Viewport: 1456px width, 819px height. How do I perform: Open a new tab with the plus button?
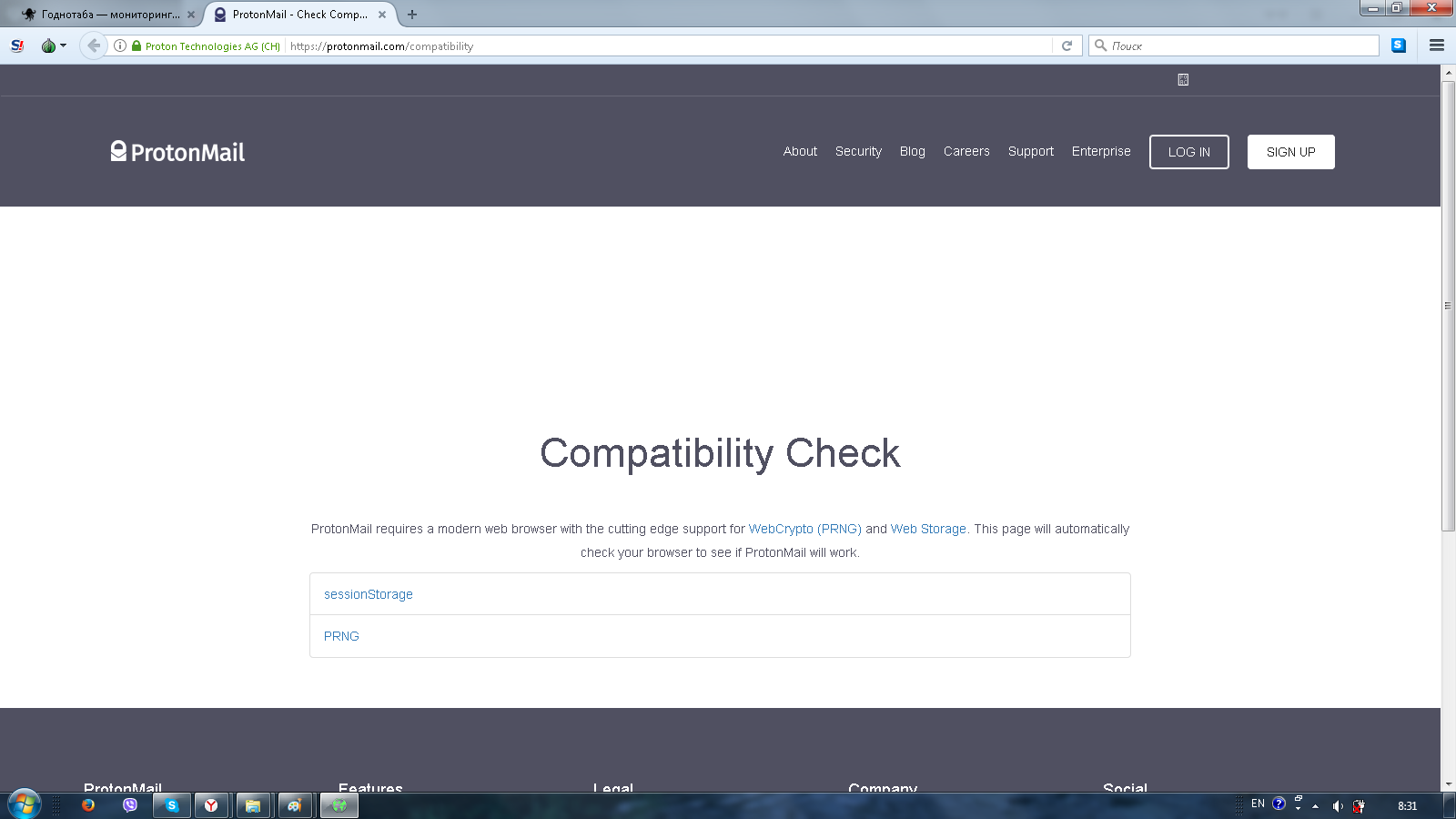[x=412, y=15]
